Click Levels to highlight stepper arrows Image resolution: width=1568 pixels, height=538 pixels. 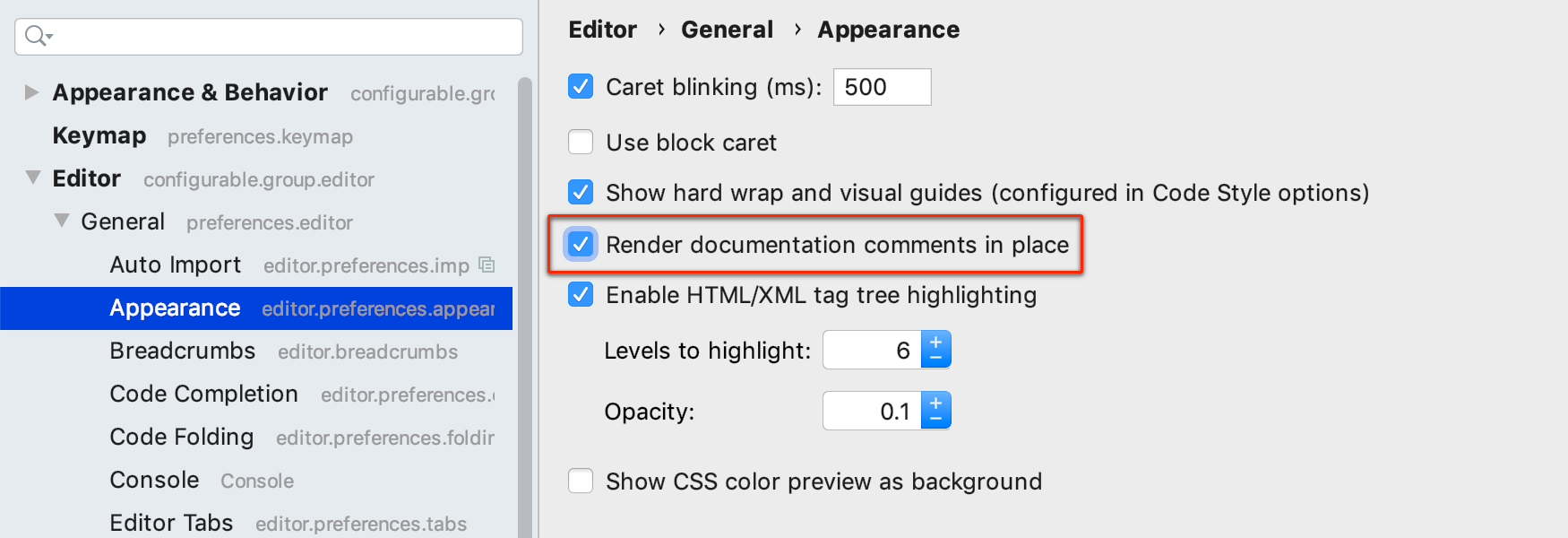click(x=935, y=350)
